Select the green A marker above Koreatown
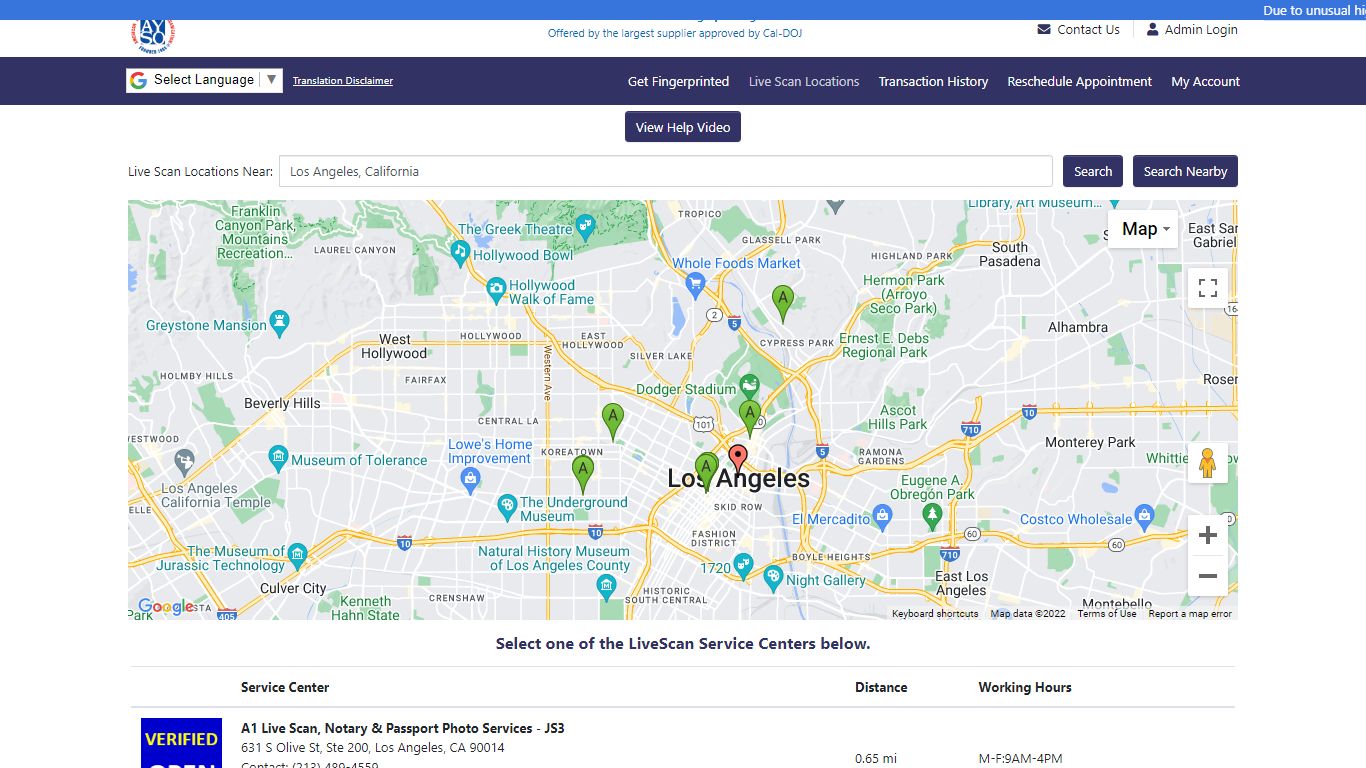The width and height of the screenshot is (1366, 768). pyautogui.click(x=612, y=421)
